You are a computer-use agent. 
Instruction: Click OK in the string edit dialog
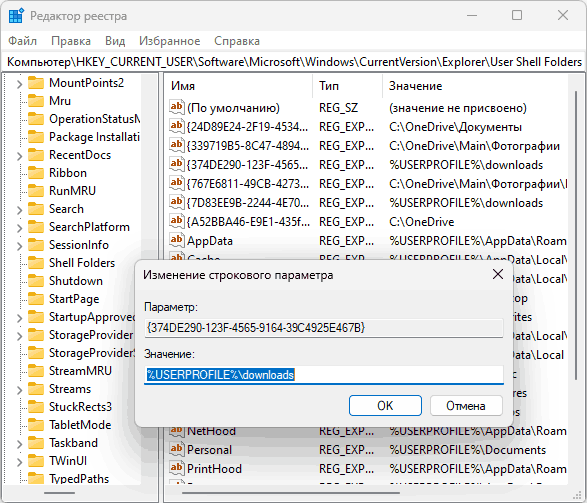(385, 406)
